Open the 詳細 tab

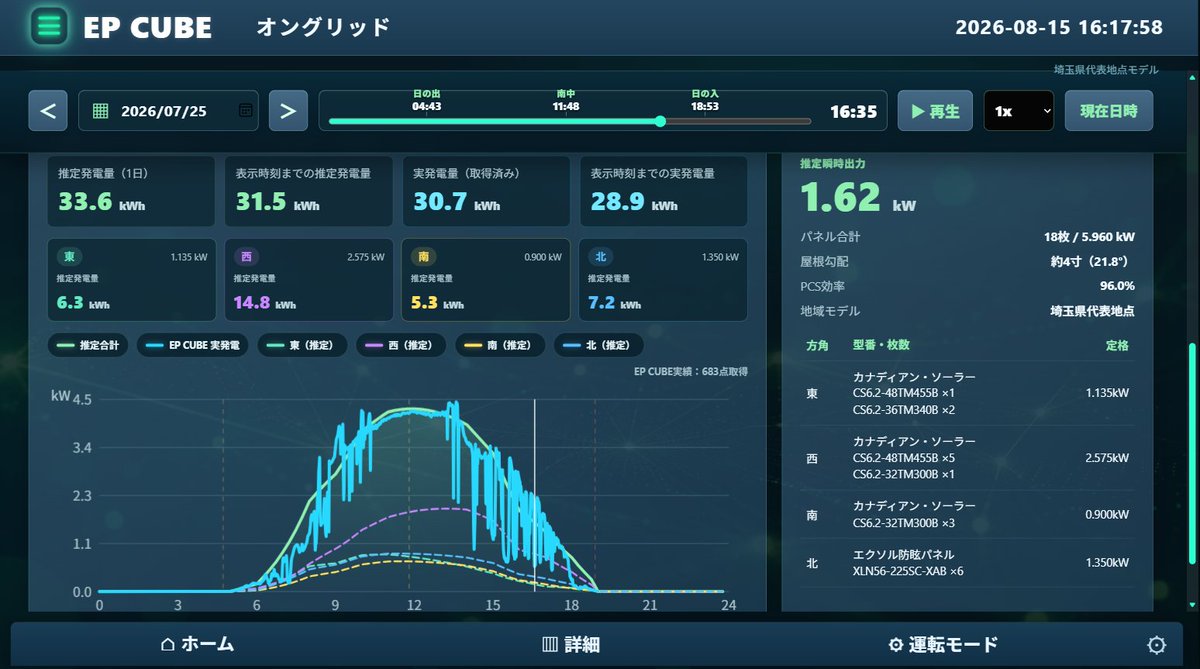point(570,645)
